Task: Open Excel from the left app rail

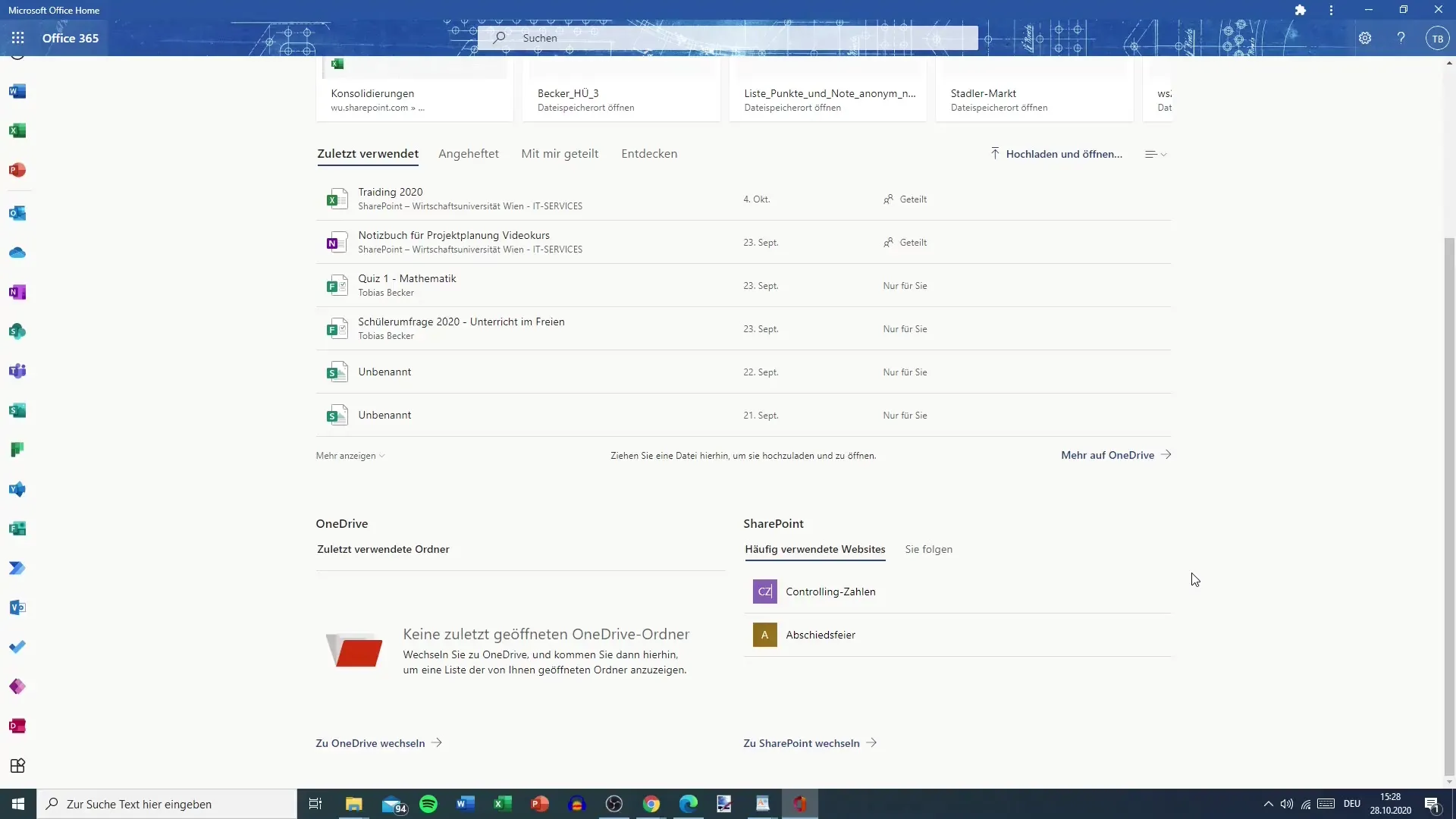Action: [17, 130]
